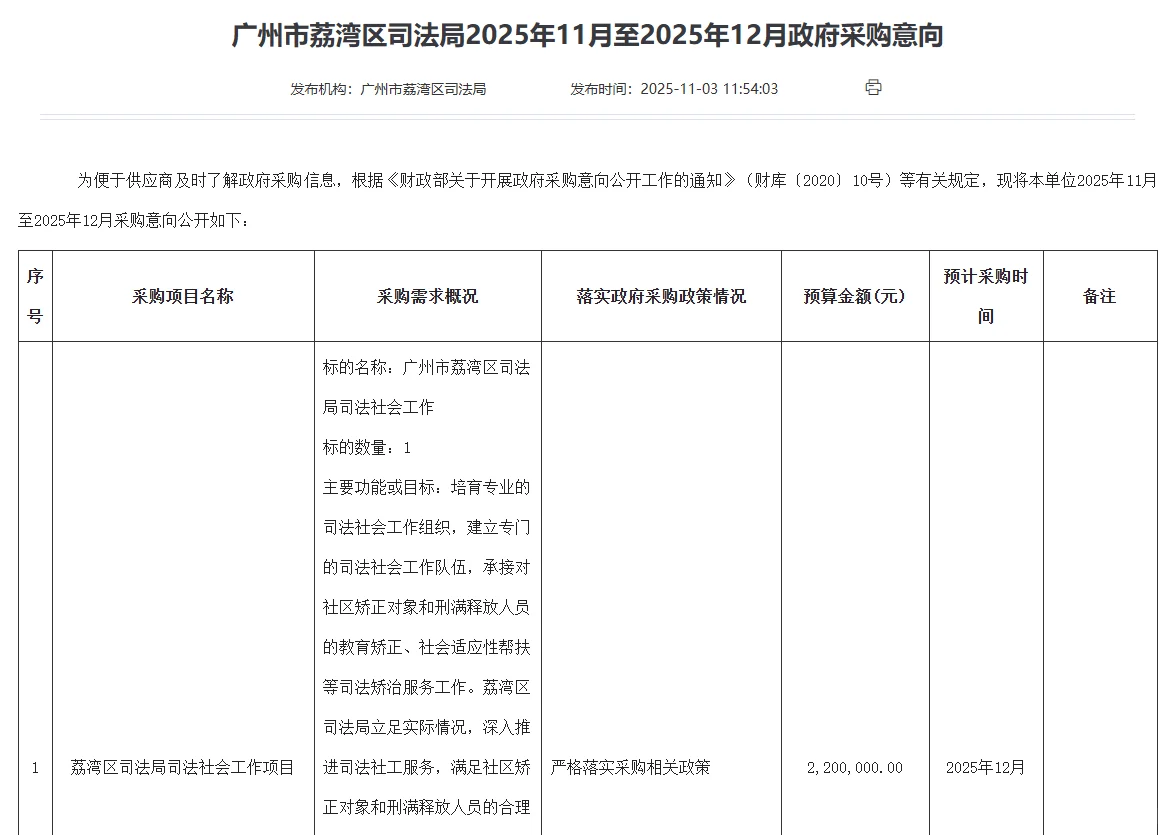
Task: Click the publisher name 广州市荔湾区司法局
Action: click(425, 88)
